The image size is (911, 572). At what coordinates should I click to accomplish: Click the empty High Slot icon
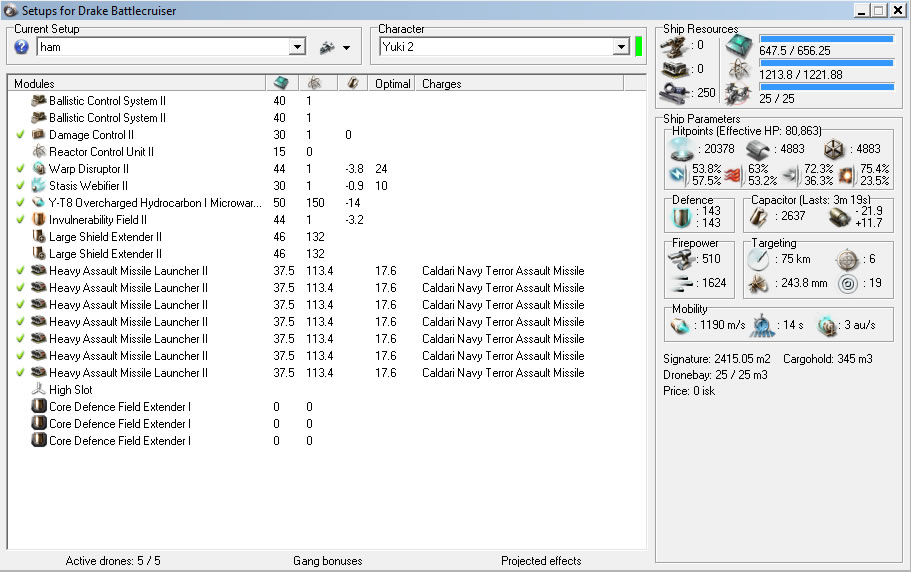point(39,390)
